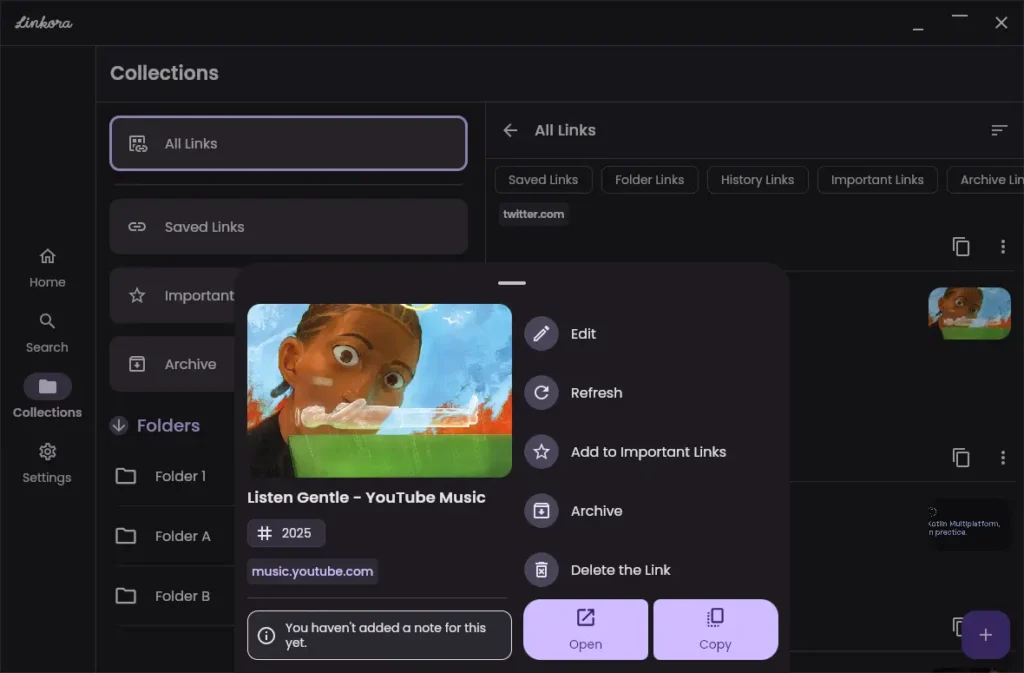
Task: Click the music.youtube.com link chip
Action: pyautogui.click(x=312, y=571)
